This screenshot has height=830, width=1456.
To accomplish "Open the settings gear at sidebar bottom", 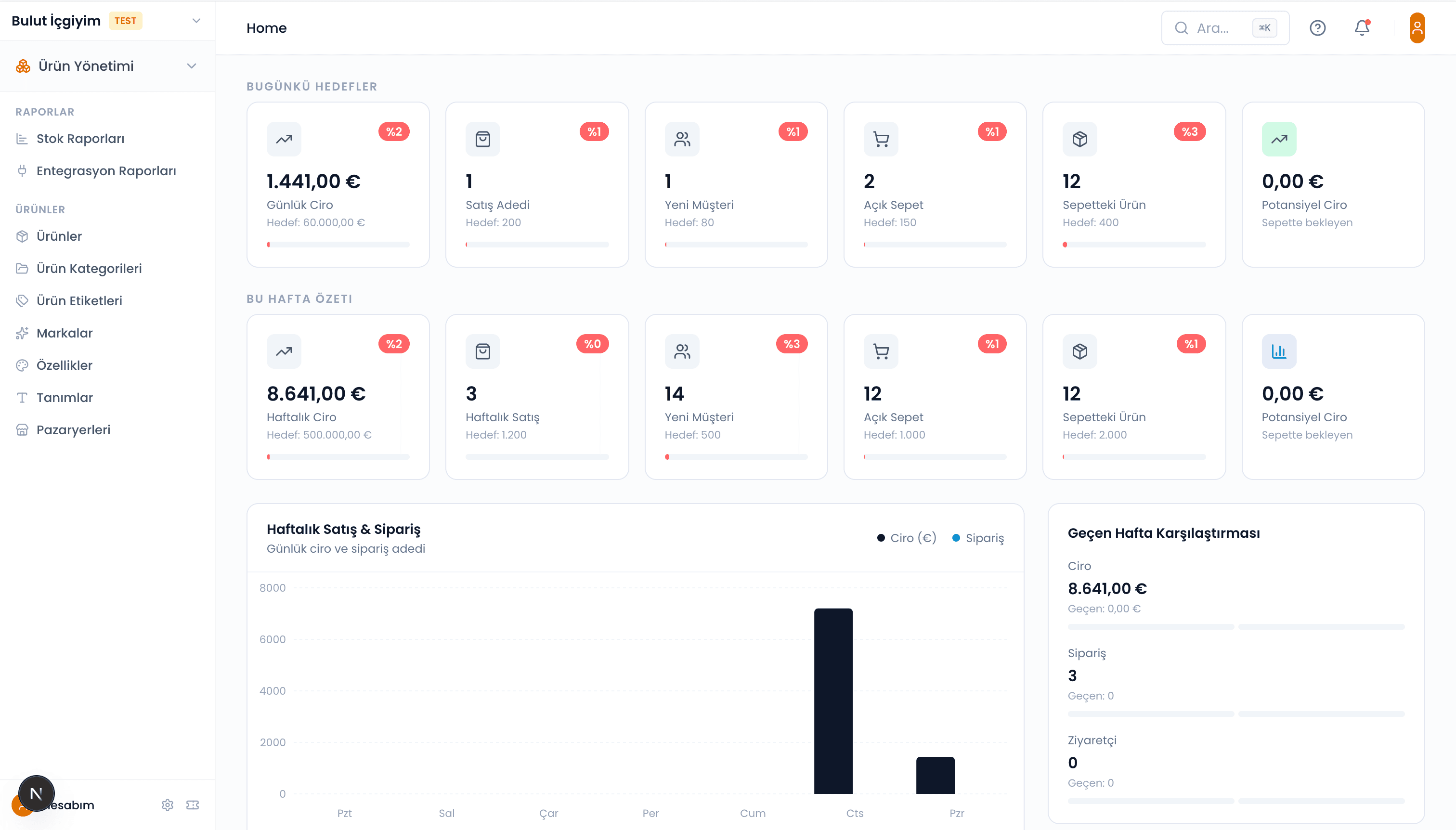I will tap(167, 804).
